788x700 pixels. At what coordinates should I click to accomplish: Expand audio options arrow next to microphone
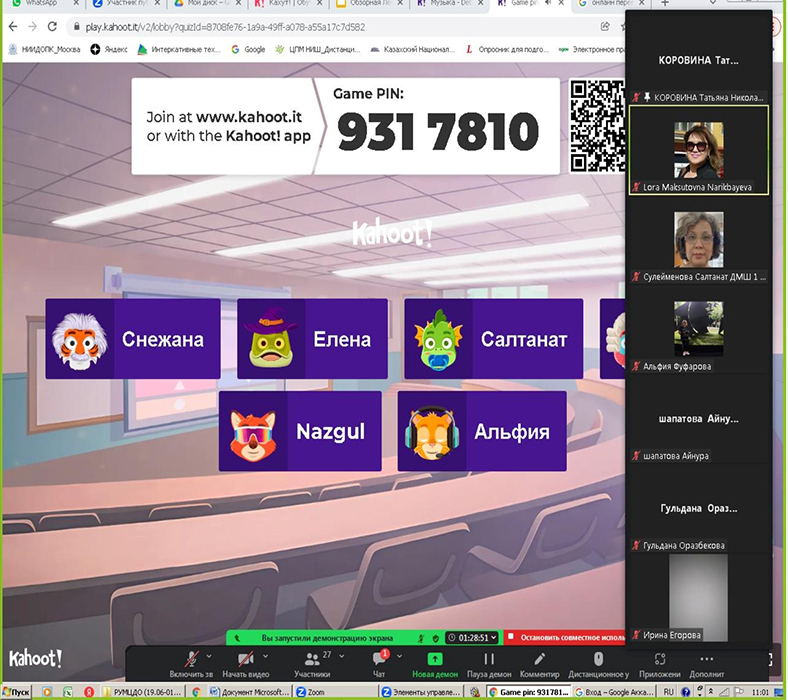(x=210, y=655)
